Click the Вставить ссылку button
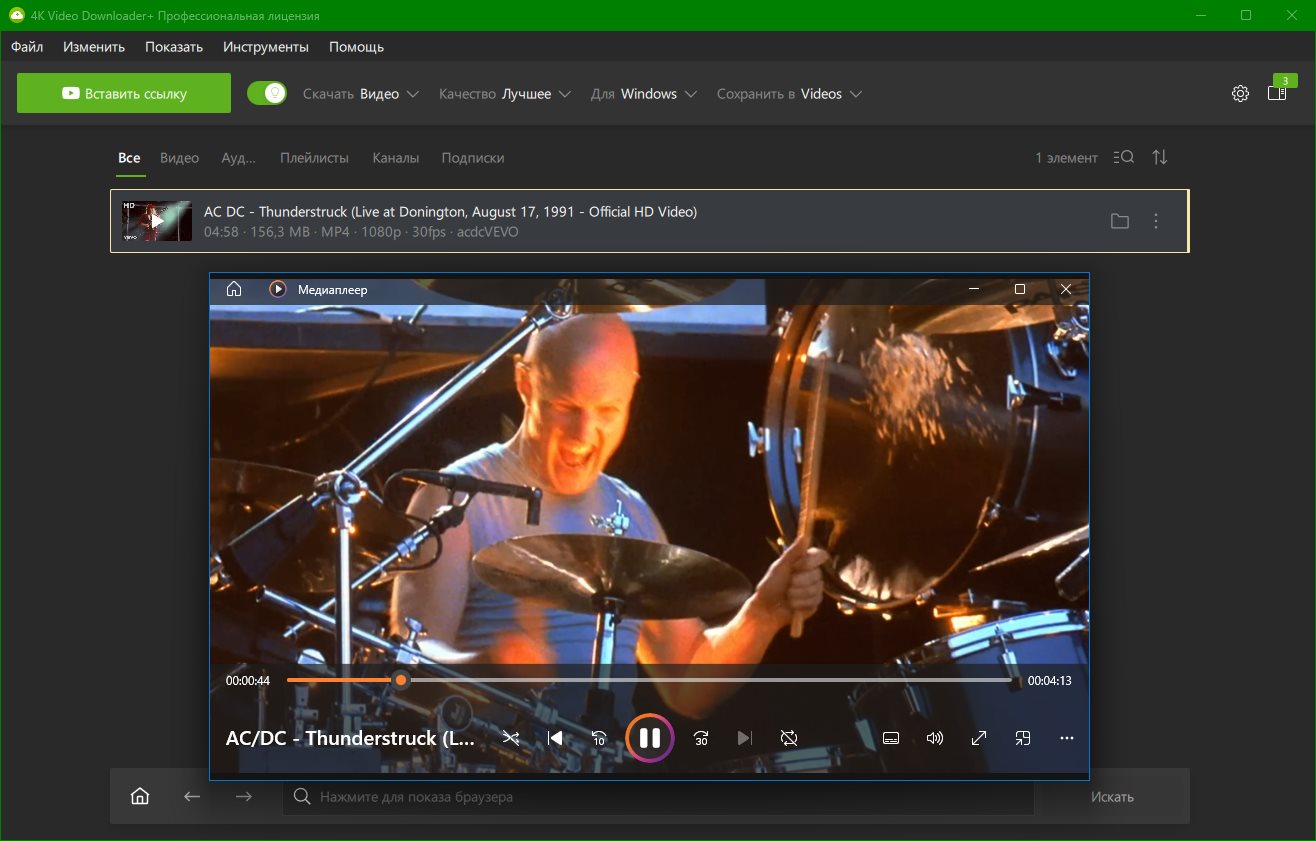Viewport: 1316px width, 841px height. (124, 94)
